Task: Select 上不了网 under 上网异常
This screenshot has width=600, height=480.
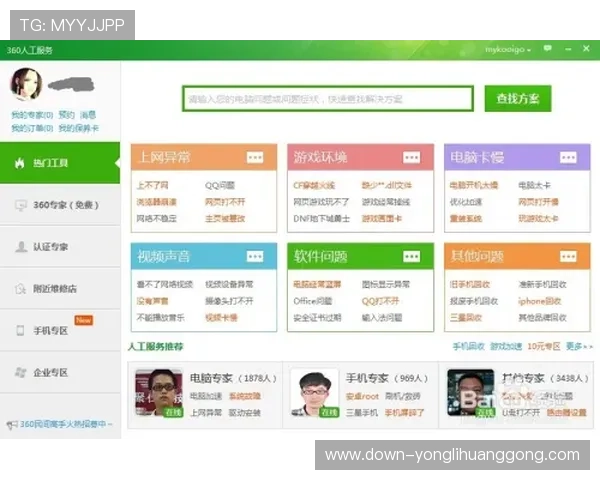Action: point(152,186)
